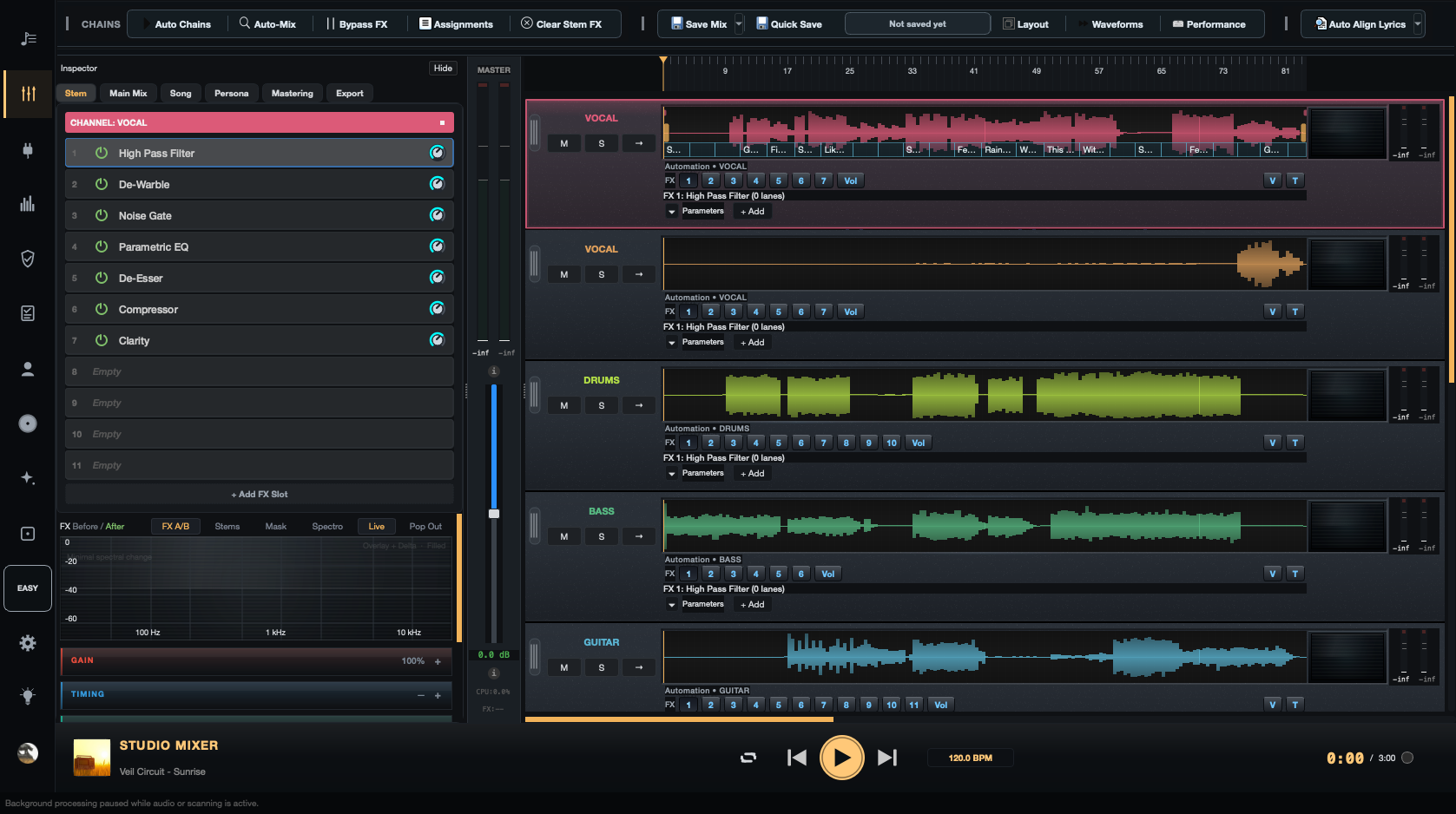Open the disc sidebar icon
The image size is (1456, 814).
tap(28, 423)
